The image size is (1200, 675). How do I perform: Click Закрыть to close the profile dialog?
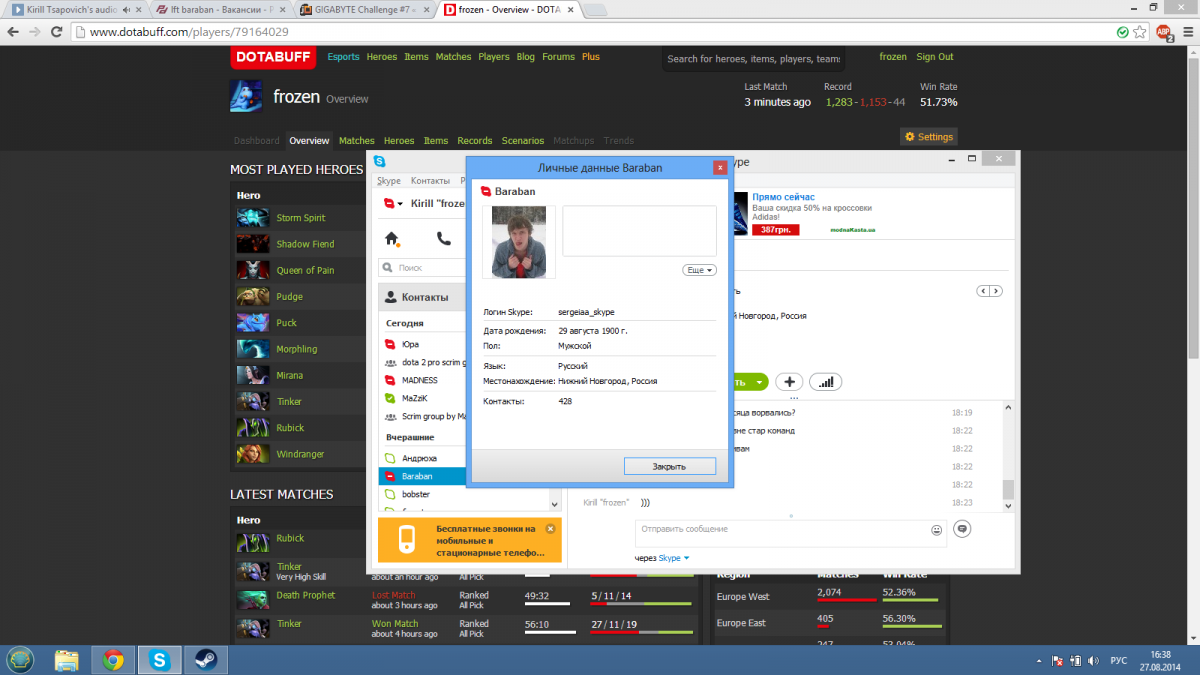670,466
